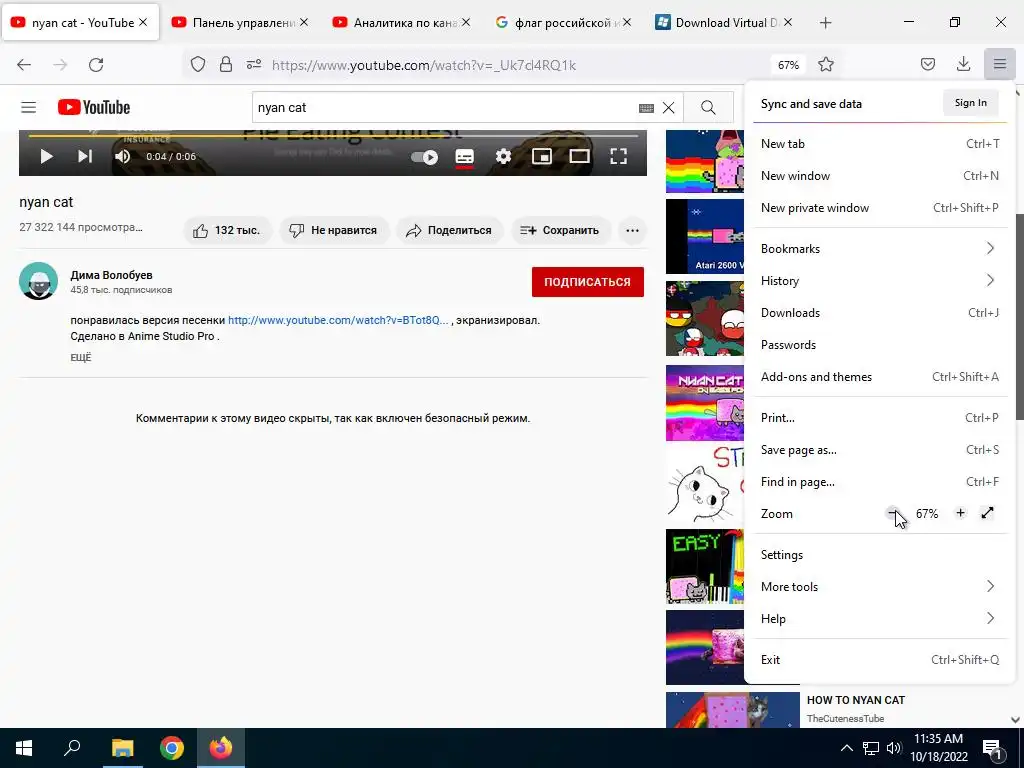Toggle subtitles in the video player

pyautogui.click(x=464, y=157)
